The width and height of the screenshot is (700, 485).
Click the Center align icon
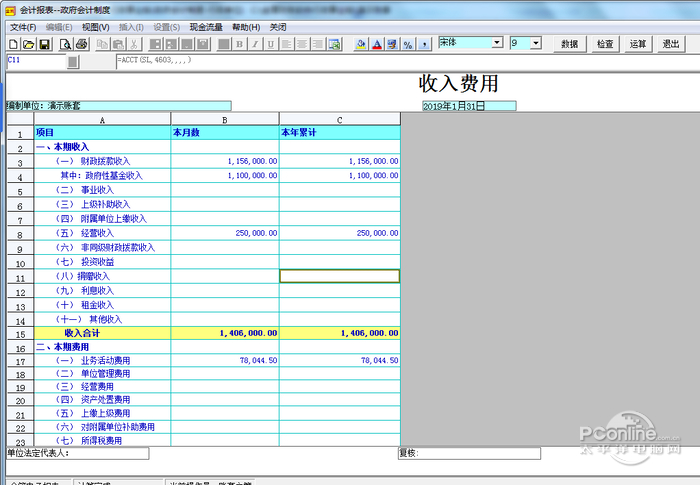[302, 44]
